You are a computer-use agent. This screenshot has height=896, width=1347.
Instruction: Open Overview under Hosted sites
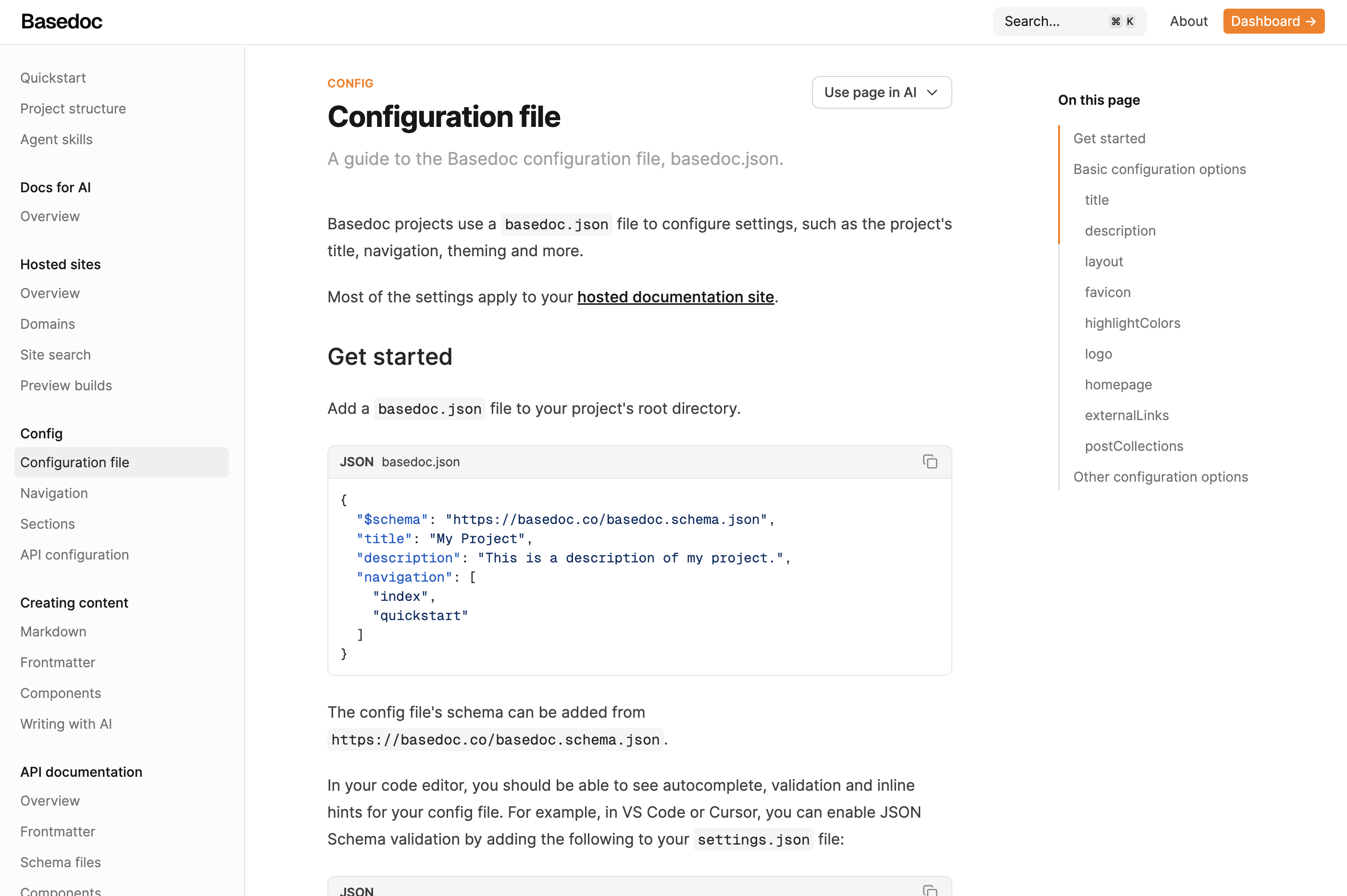tap(50, 293)
